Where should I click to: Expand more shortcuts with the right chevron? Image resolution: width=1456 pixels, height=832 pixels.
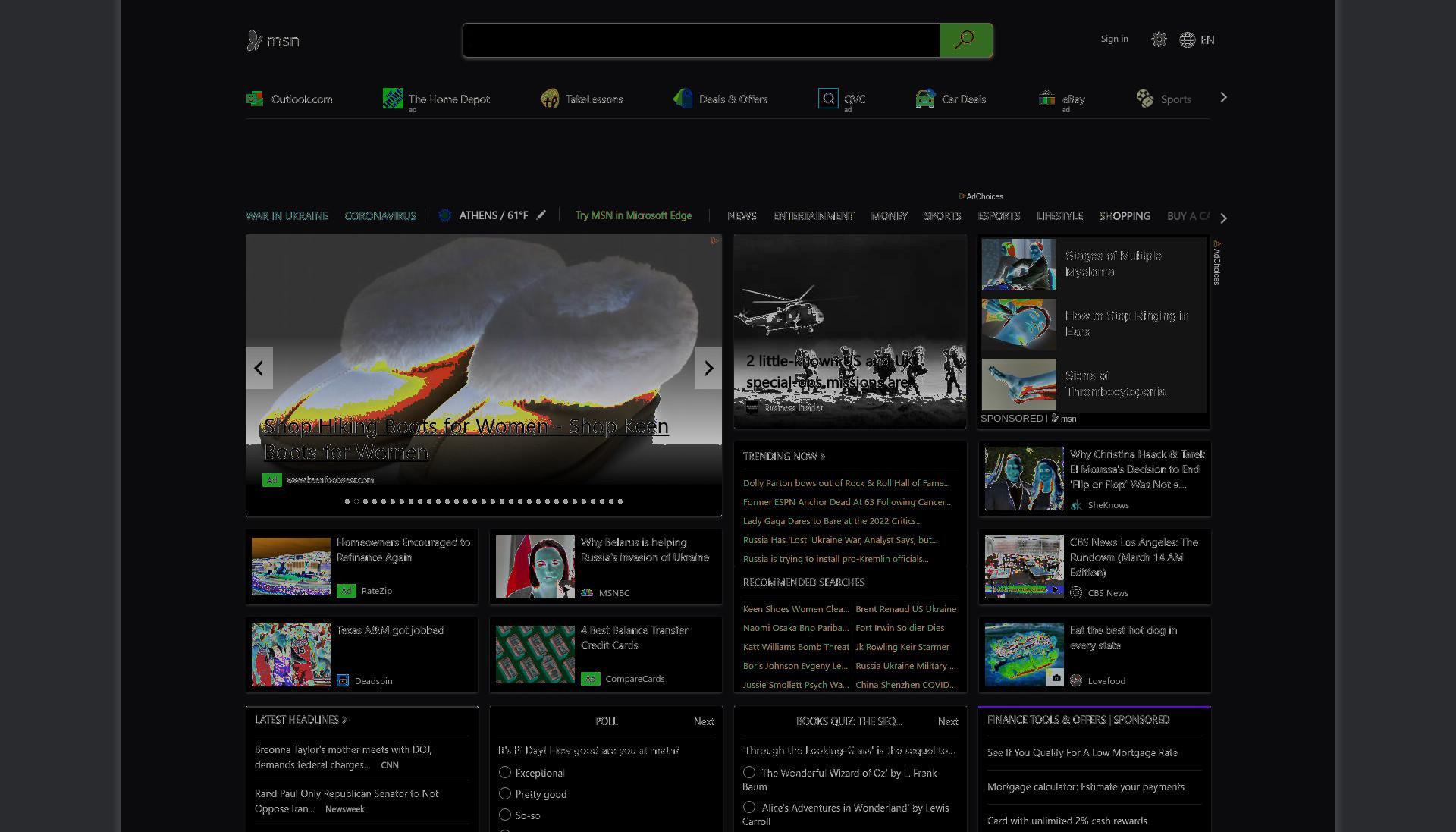tap(1223, 97)
